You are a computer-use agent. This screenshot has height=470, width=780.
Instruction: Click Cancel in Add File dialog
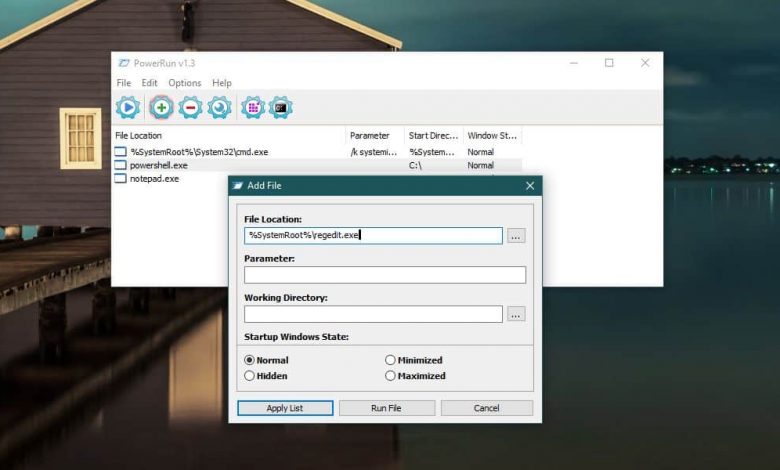click(487, 408)
